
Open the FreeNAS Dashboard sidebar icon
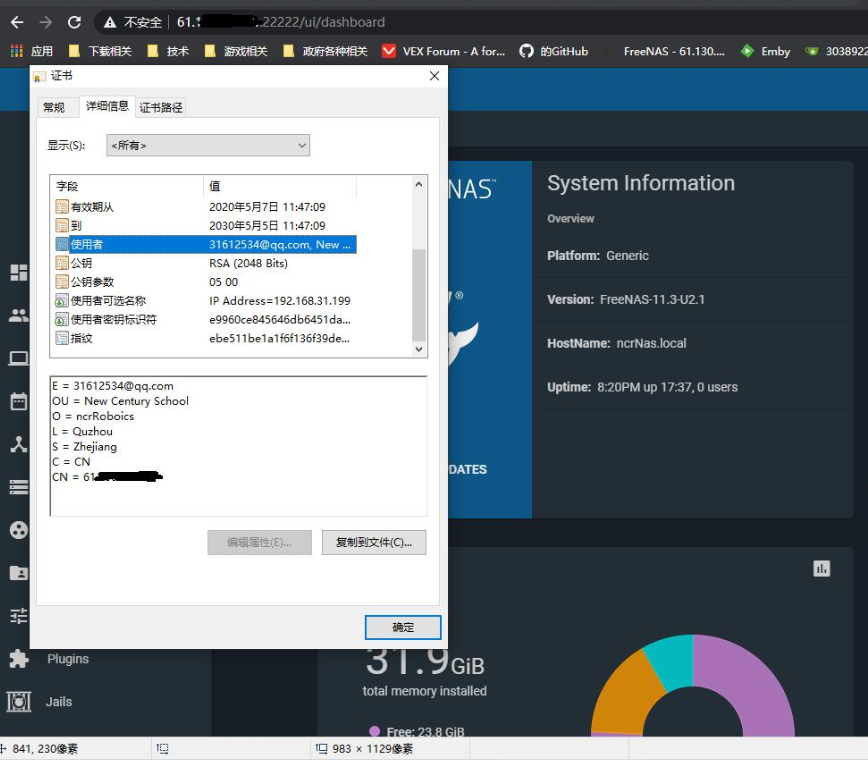[x=19, y=272]
